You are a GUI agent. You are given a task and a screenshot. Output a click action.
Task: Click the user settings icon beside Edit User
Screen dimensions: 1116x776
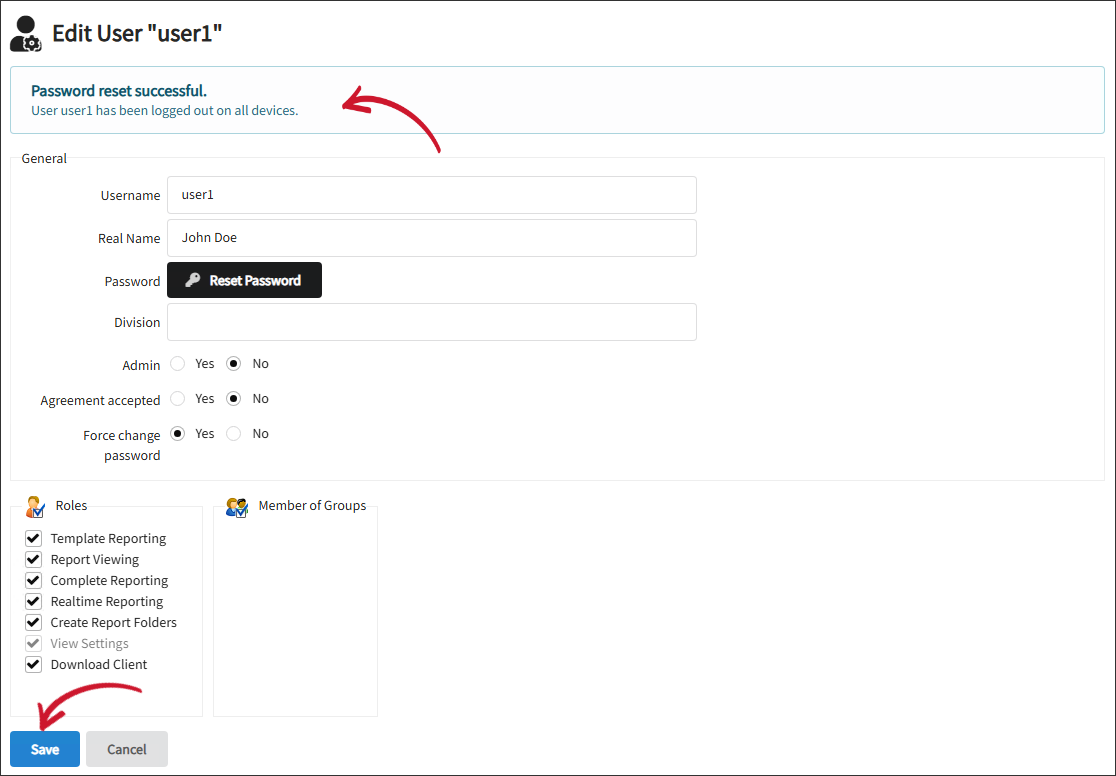point(26,33)
